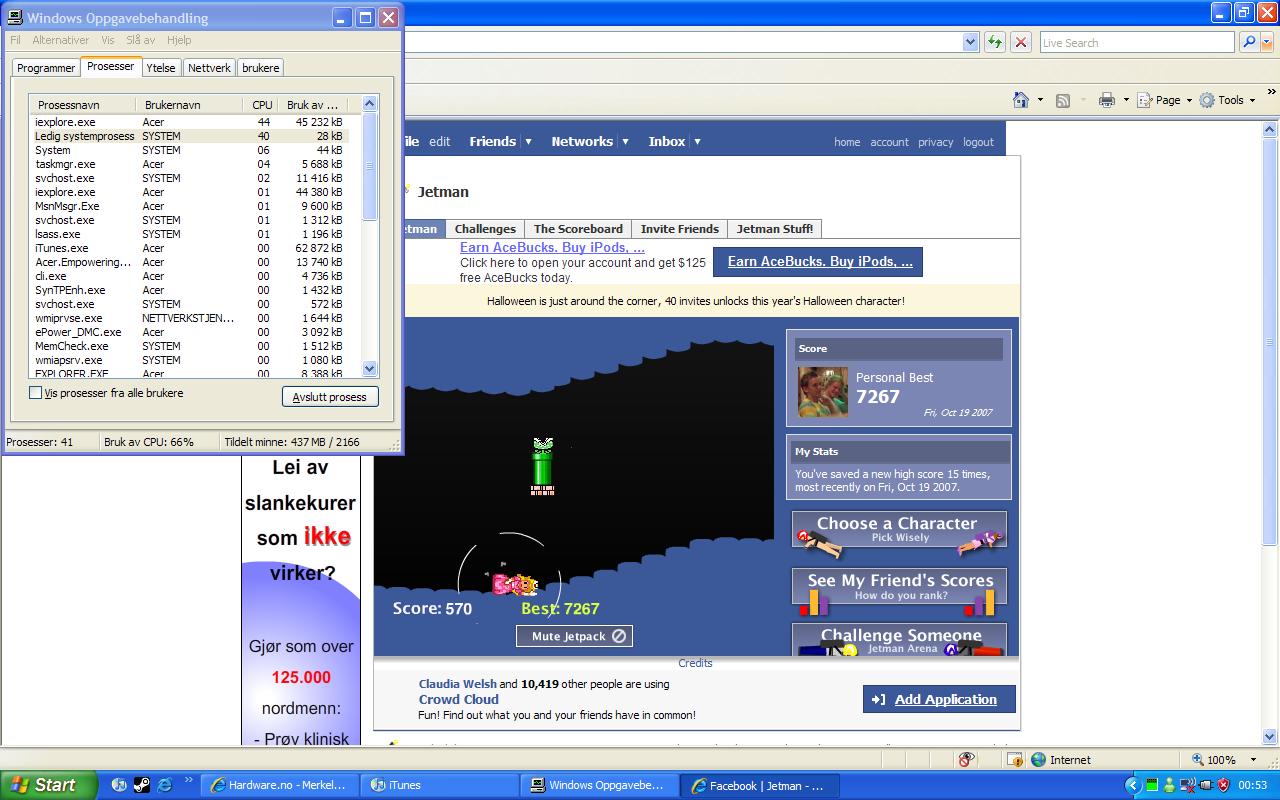
Task: Click the pop-up blocker icon in status bar
Action: coord(1015,760)
